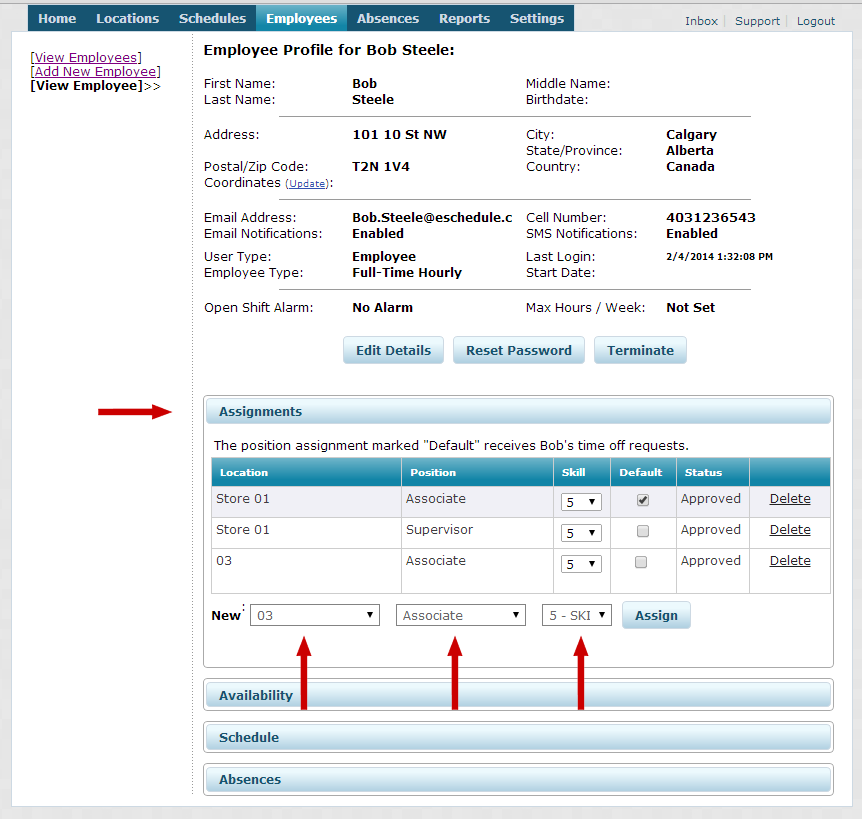Open the new assignment position dropdown
862x819 pixels.
tap(461, 616)
